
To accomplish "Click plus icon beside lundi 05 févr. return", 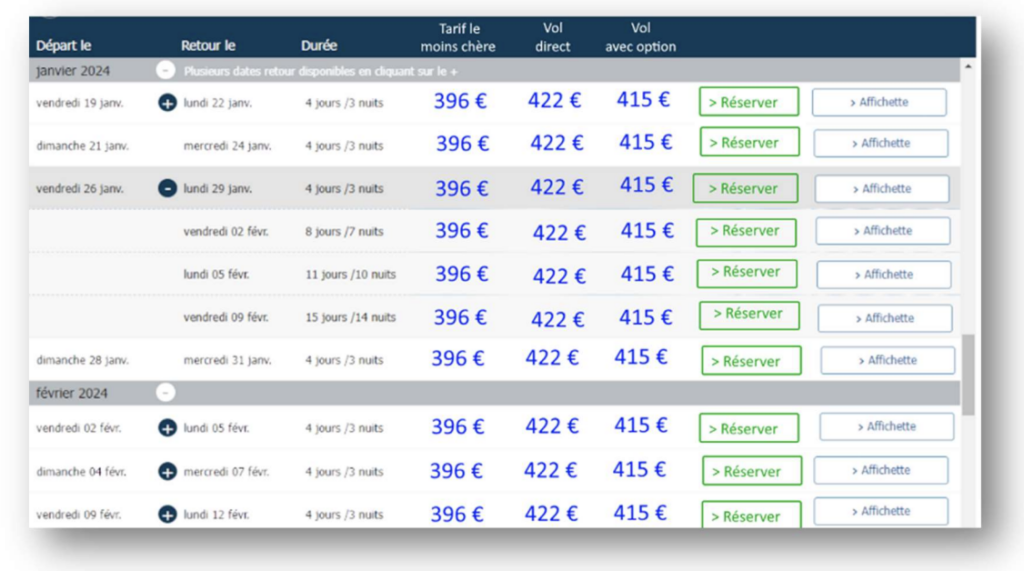I will [x=167, y=428].
